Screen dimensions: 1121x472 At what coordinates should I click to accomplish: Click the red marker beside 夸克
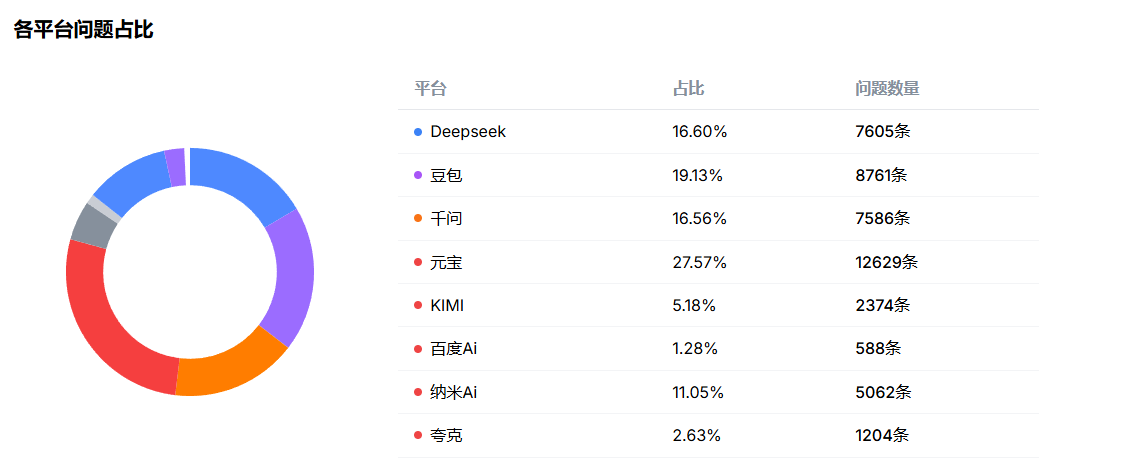point(417,436)
